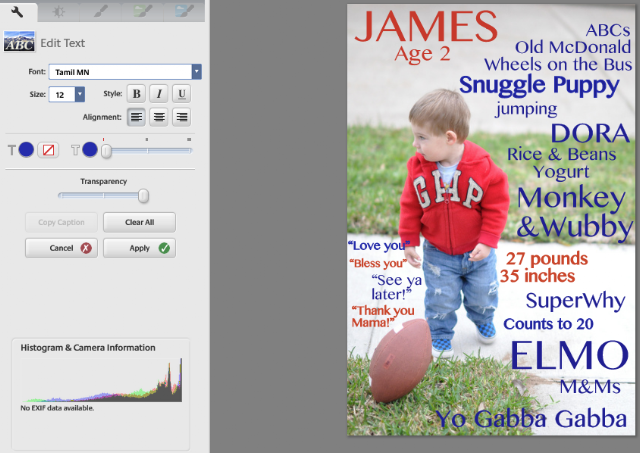Image resolution: width=640 pixels, height=453 pixels.
Task: Select the "M&Ms" text on photo
Action: pos(590,386)
